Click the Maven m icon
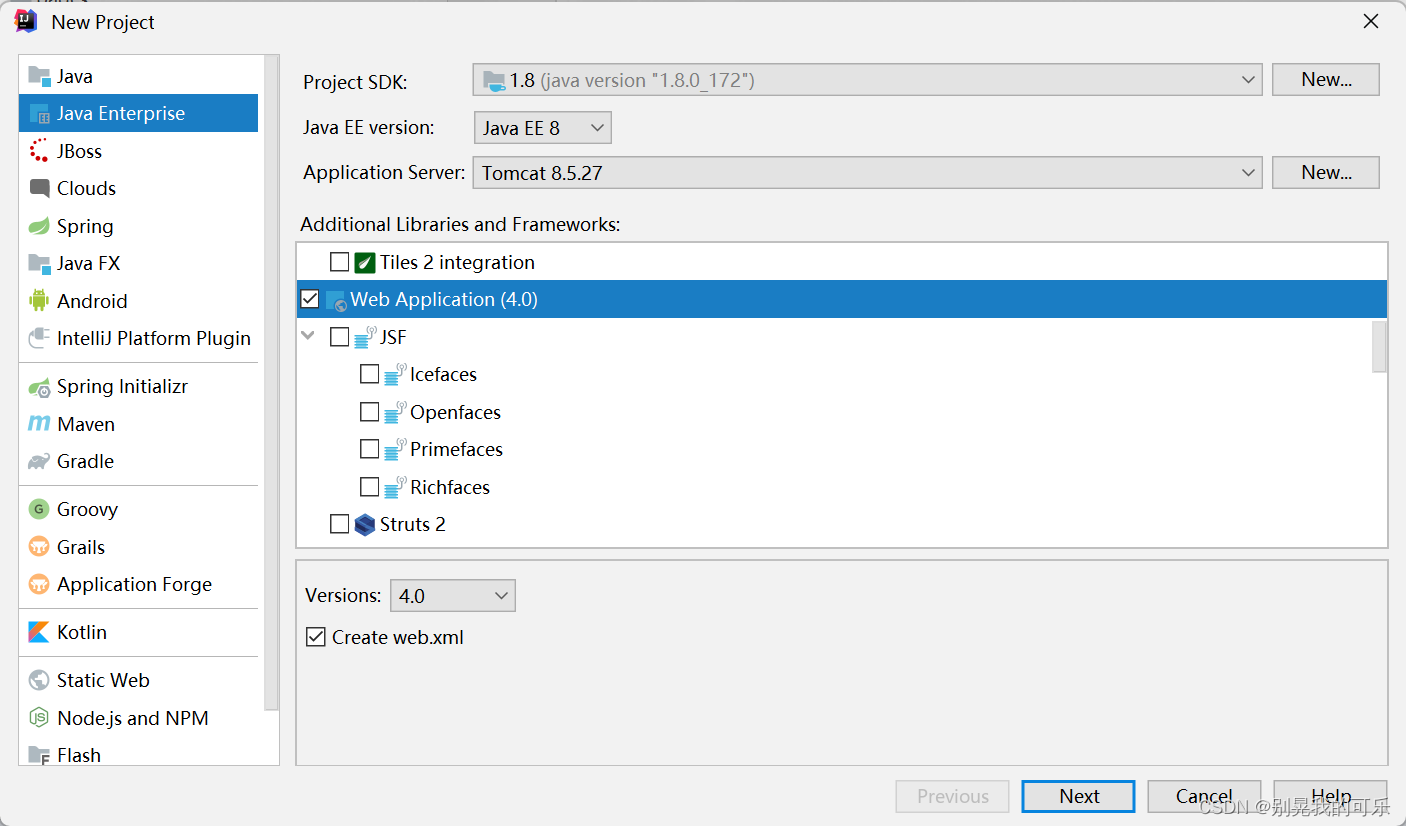 click(x=39, y=424)
